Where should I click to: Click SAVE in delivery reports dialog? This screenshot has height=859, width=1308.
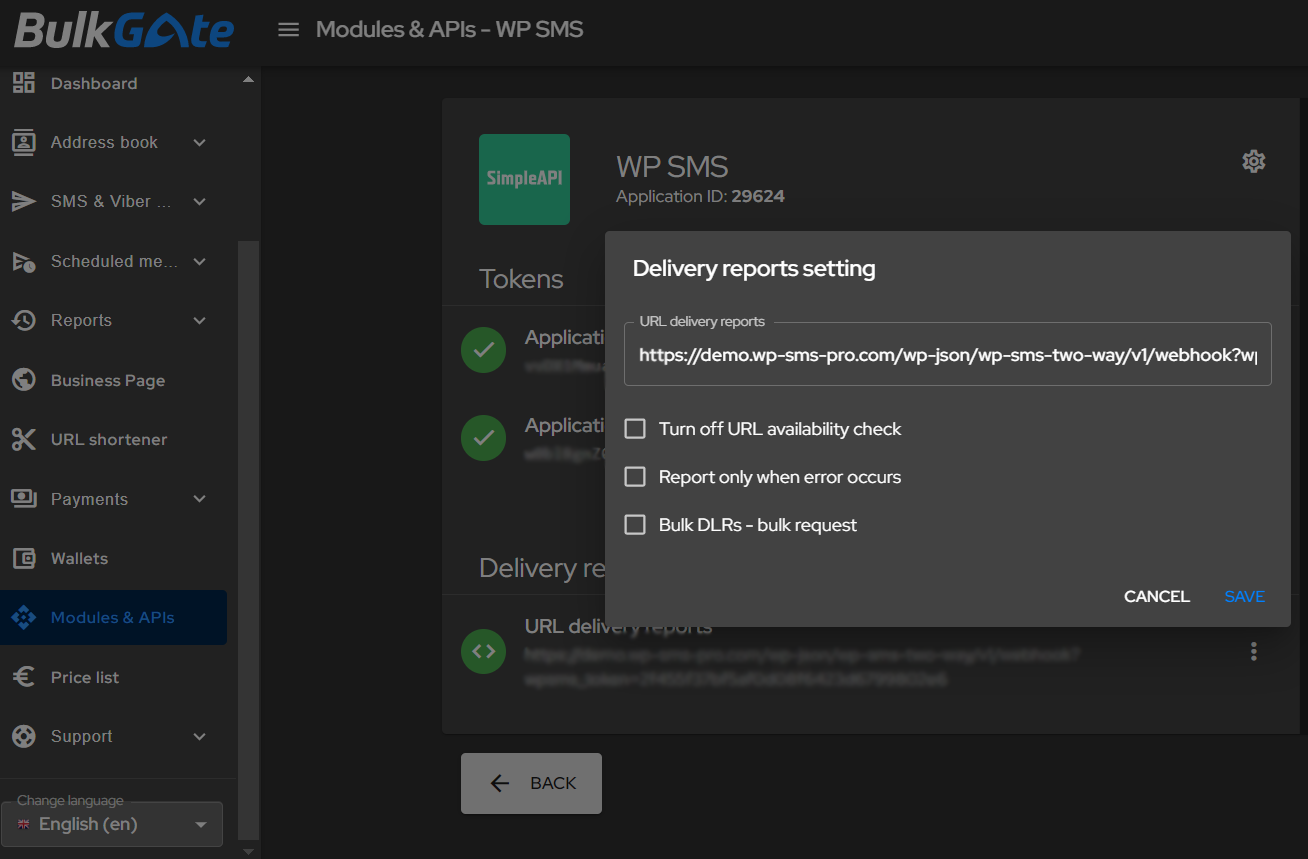pyautogui.click(x=1245, y=596)
